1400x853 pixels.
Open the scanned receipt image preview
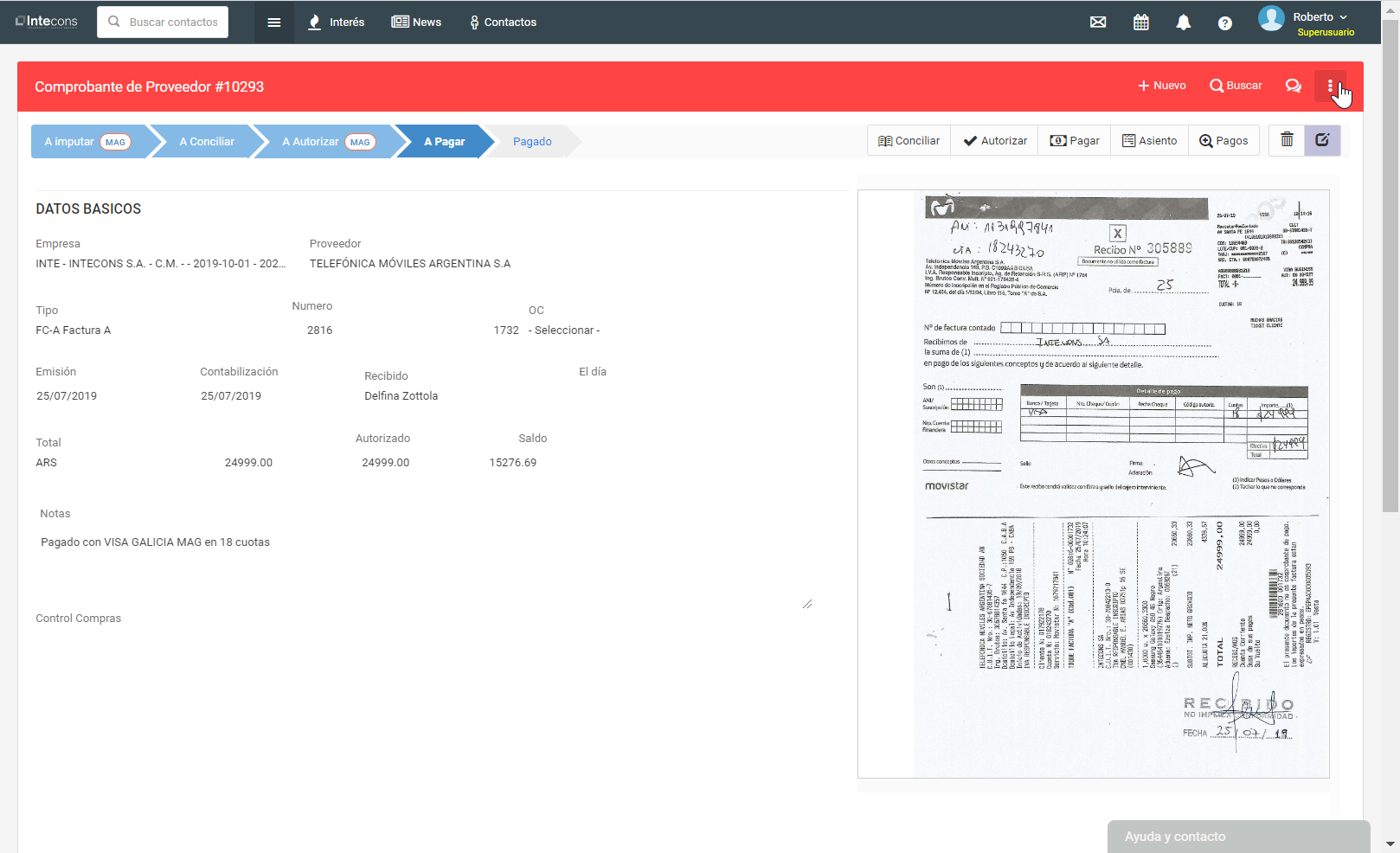pyautogui.click(x=1094, y=484)
